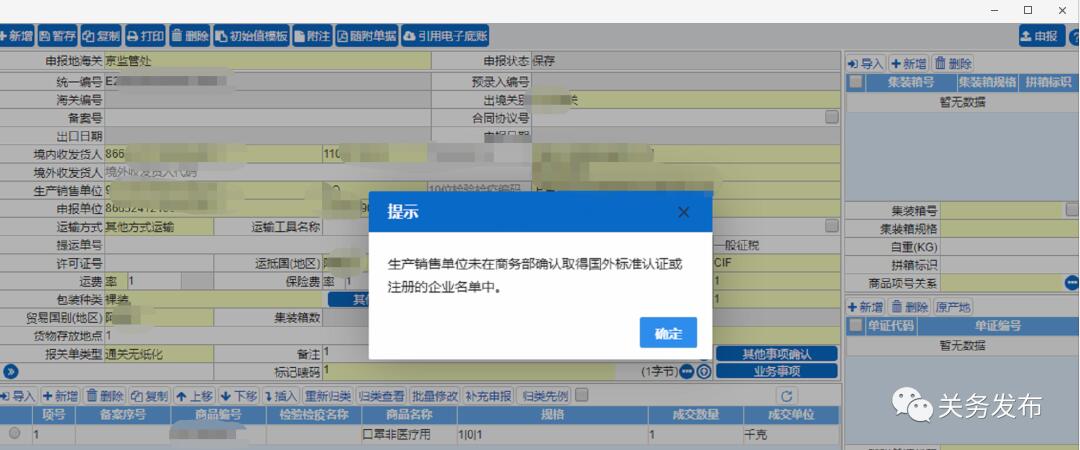1080x450 pixels.
Task: Click the 引用电子底账 button
Action: (x=445, y=36)
